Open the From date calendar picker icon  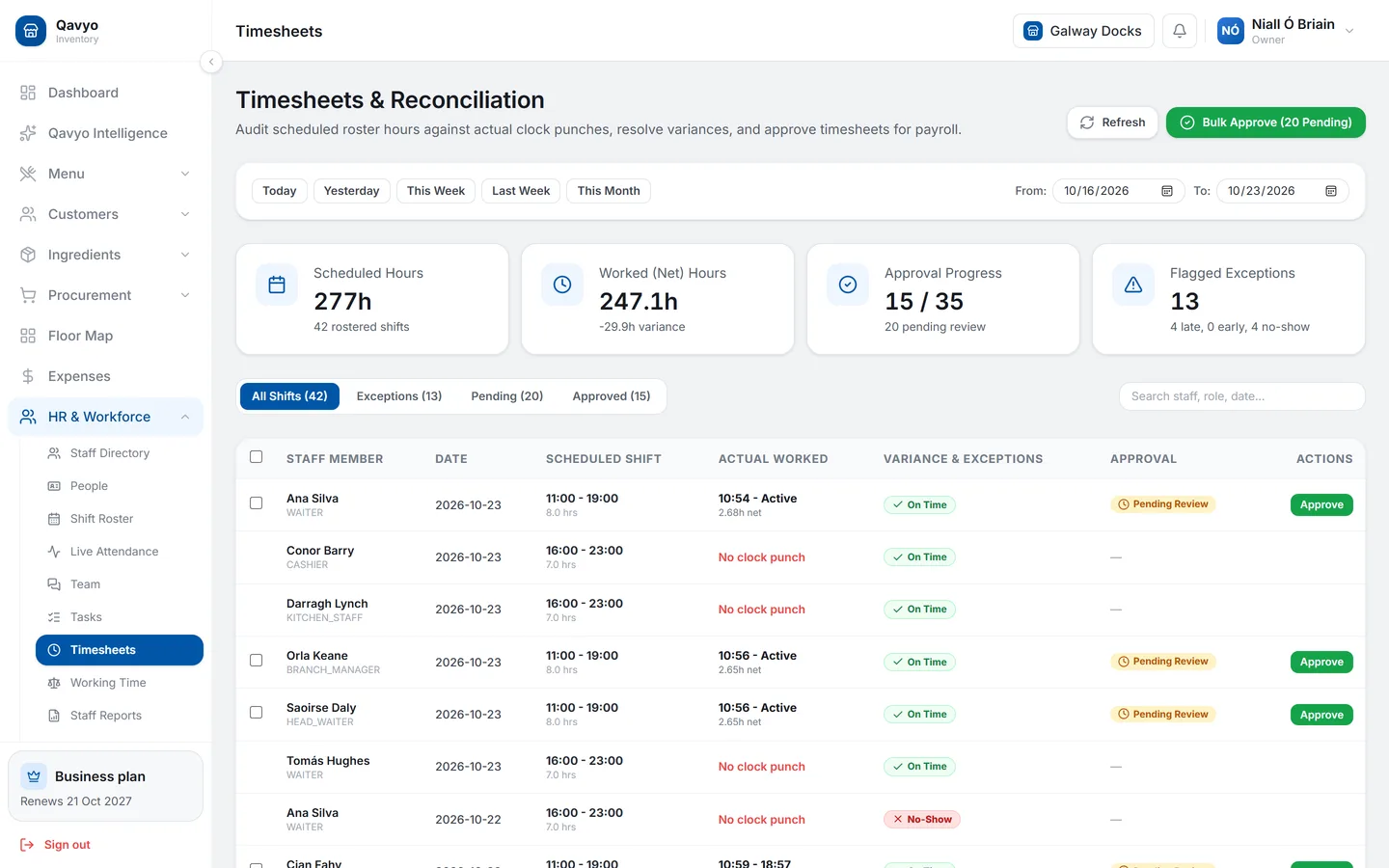click(1167, 191)
